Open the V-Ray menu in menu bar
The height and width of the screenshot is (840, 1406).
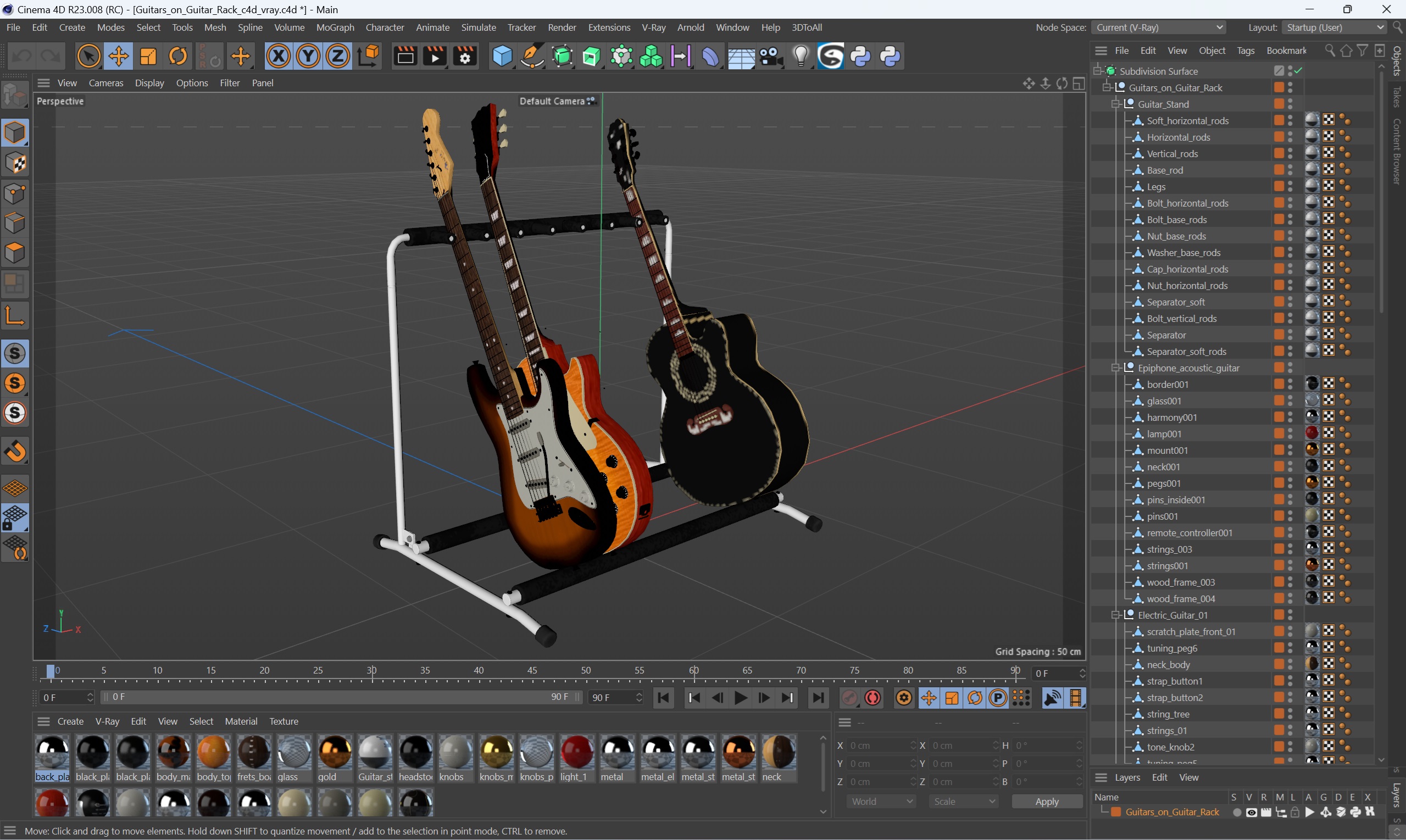pos(653,27)
